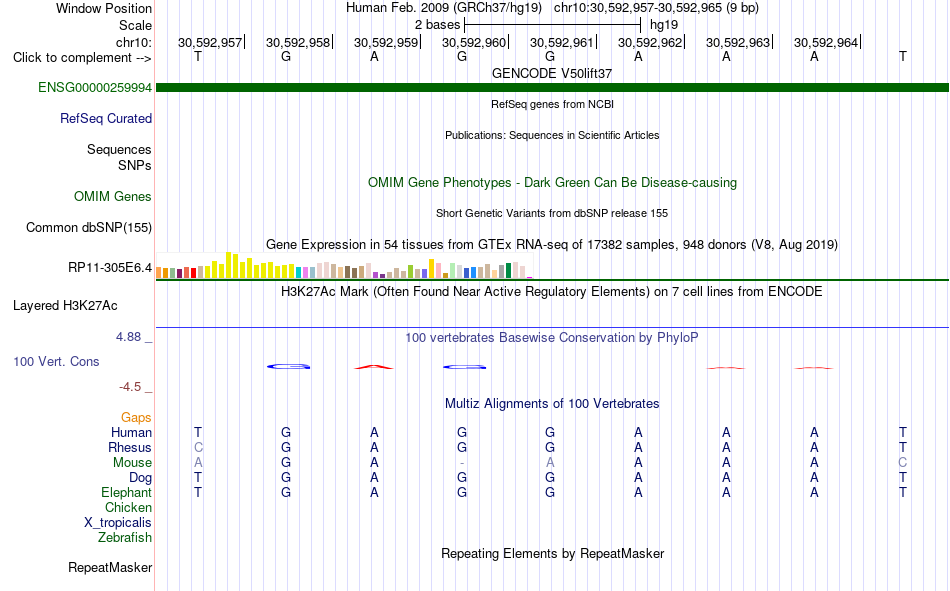The width and height of the screenshot is (950, 591).
Task: Click the OMIM Gene Phenotypes track title
Action: (x=552, y=182)
